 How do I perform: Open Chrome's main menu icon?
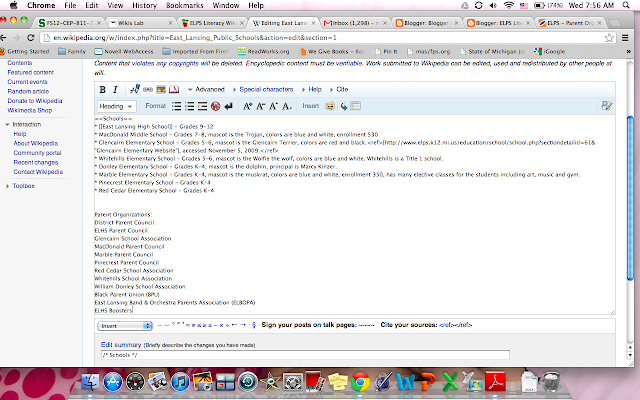[624, 38]
